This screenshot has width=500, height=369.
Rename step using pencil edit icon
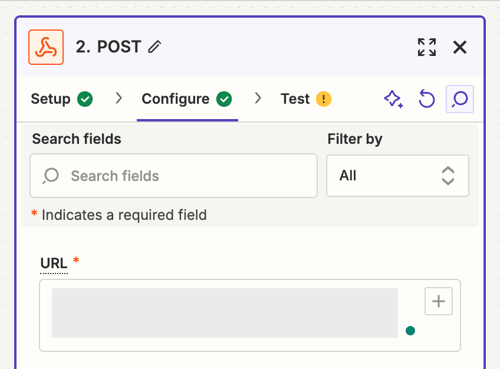tap(155, 47)
